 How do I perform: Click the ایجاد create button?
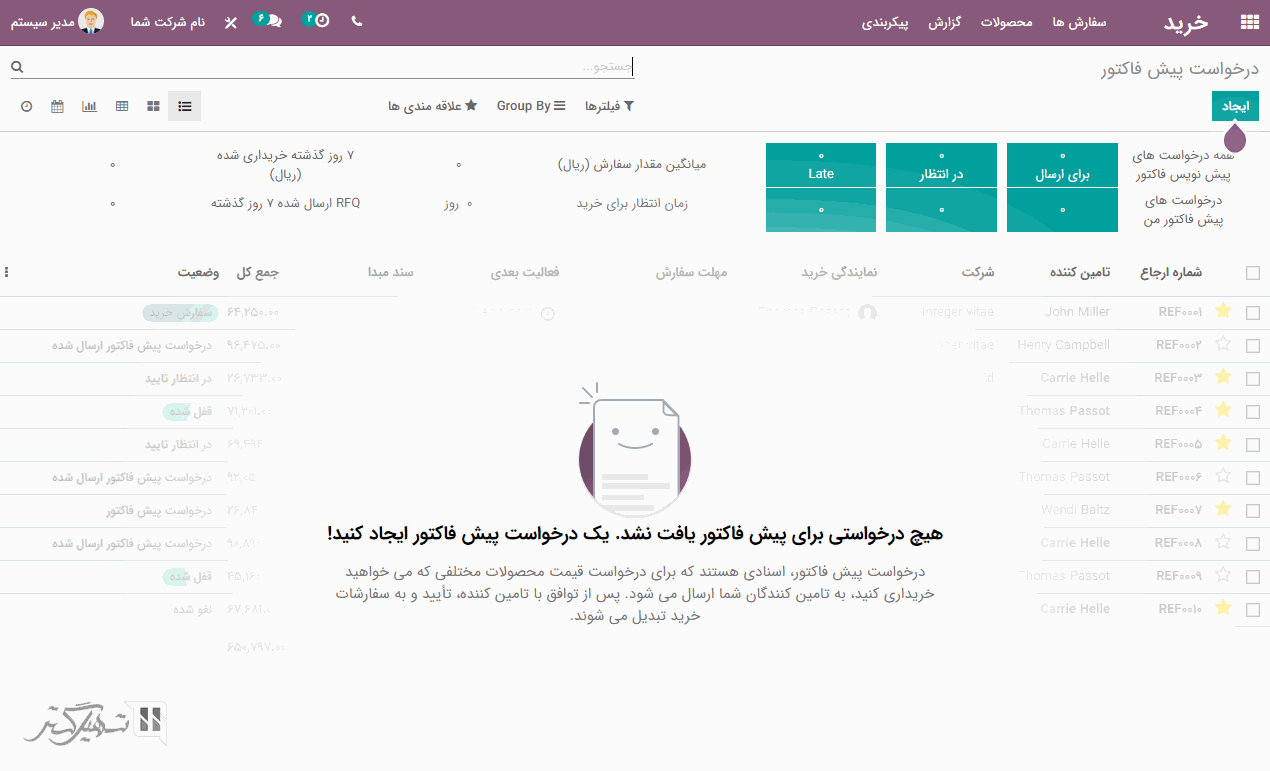[x=1235, y=106]
